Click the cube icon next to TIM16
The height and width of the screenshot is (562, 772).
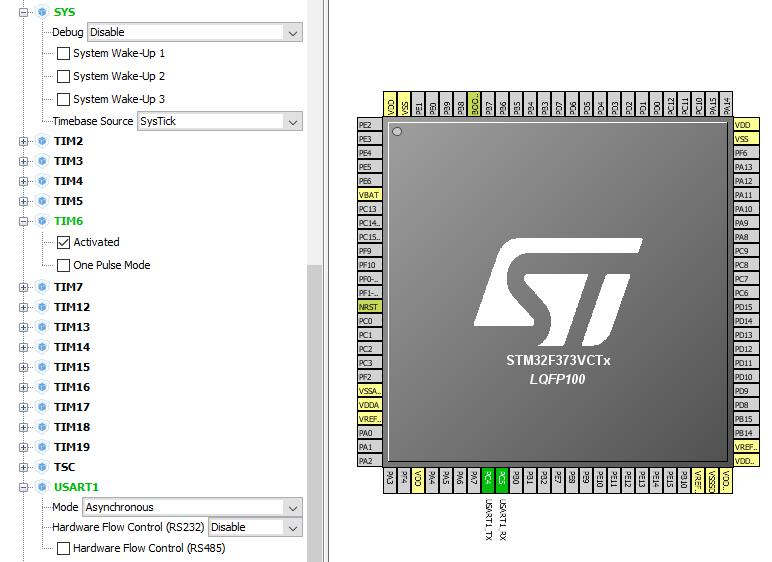click(42, 387)
